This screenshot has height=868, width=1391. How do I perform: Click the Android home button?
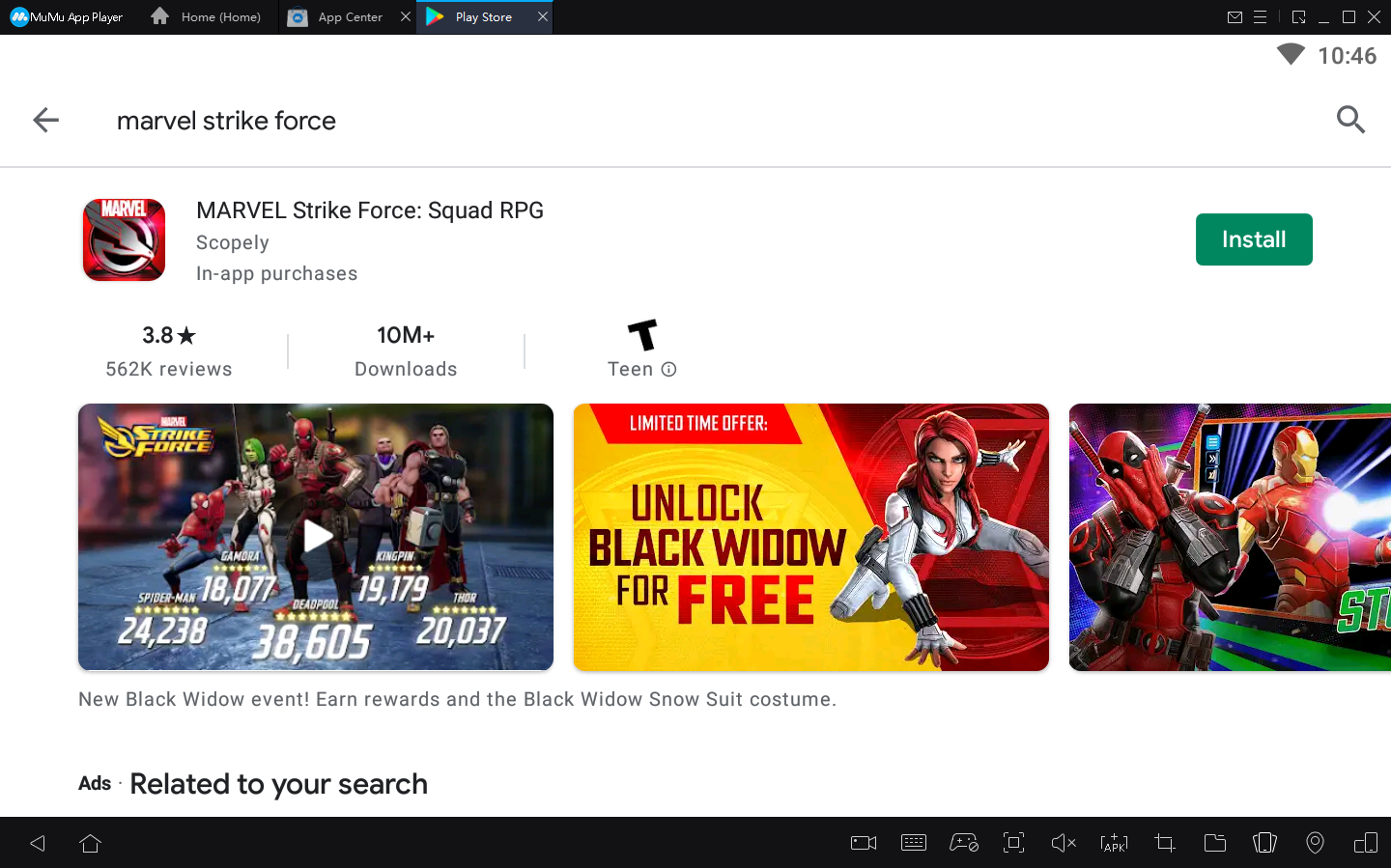click(91, 843)
